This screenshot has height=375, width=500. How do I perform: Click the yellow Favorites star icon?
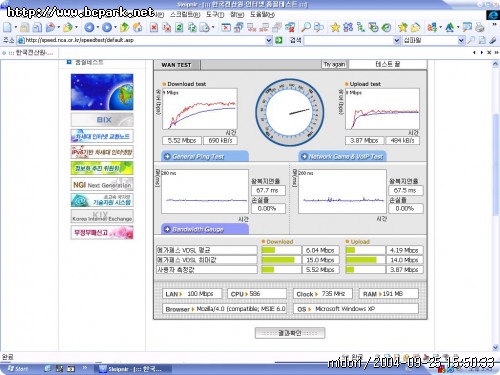click(x=335, y=27)
